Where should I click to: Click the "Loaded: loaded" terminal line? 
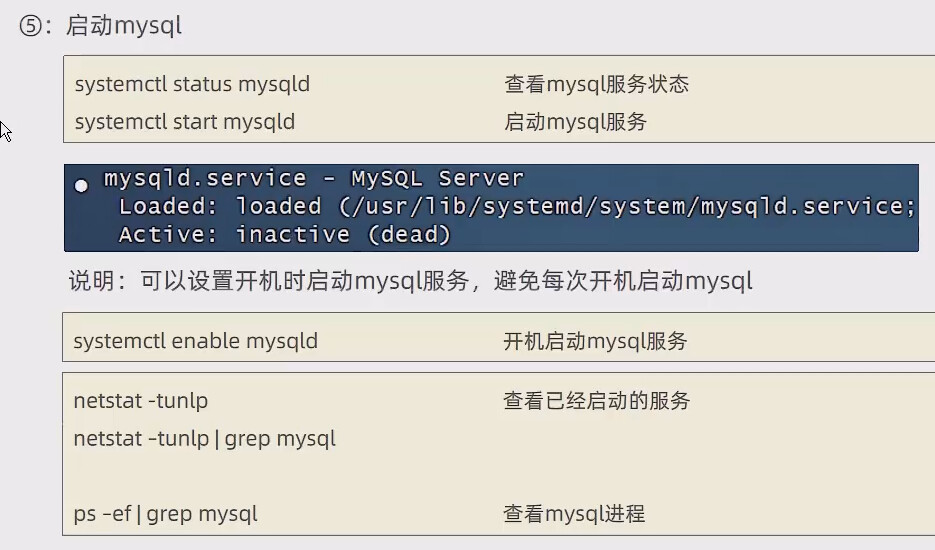click(220, 207)
